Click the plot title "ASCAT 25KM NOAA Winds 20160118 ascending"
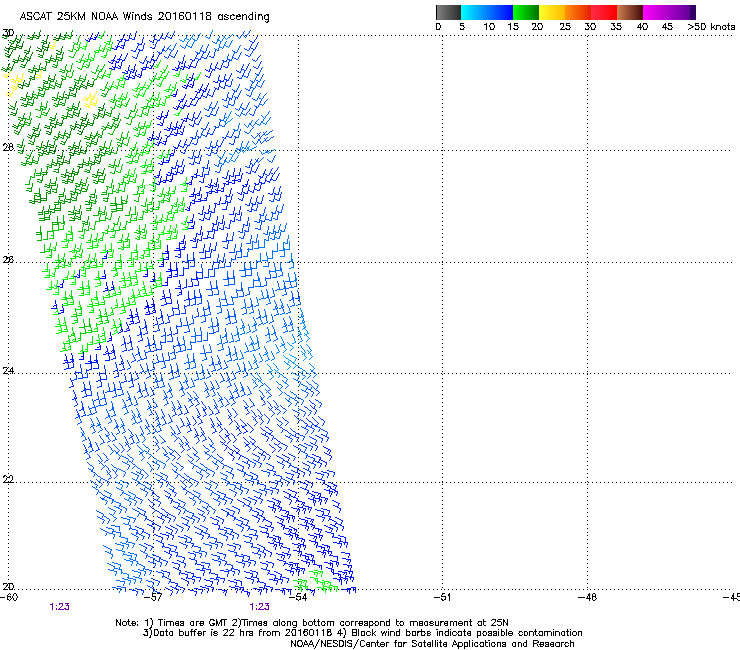740x650 pixels. coord(144,17)
